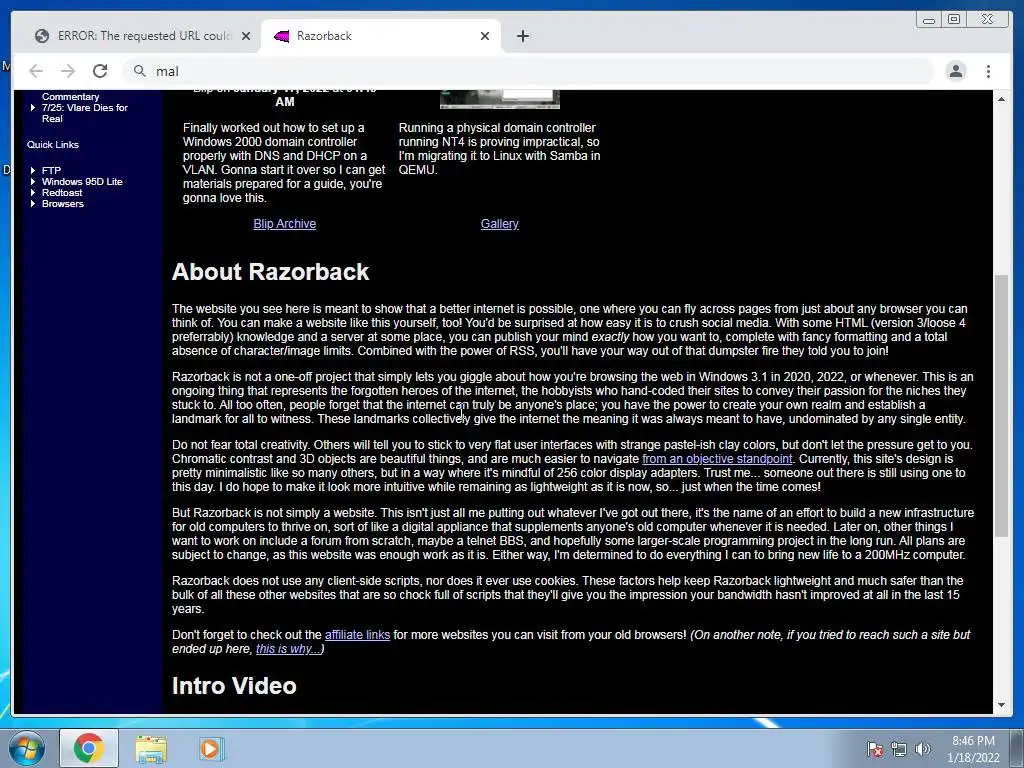Image resolution: width=1024 pixels, height=768 pixels.
Task: Open the Chrome profile avatar menu
Action: (955, 71)
